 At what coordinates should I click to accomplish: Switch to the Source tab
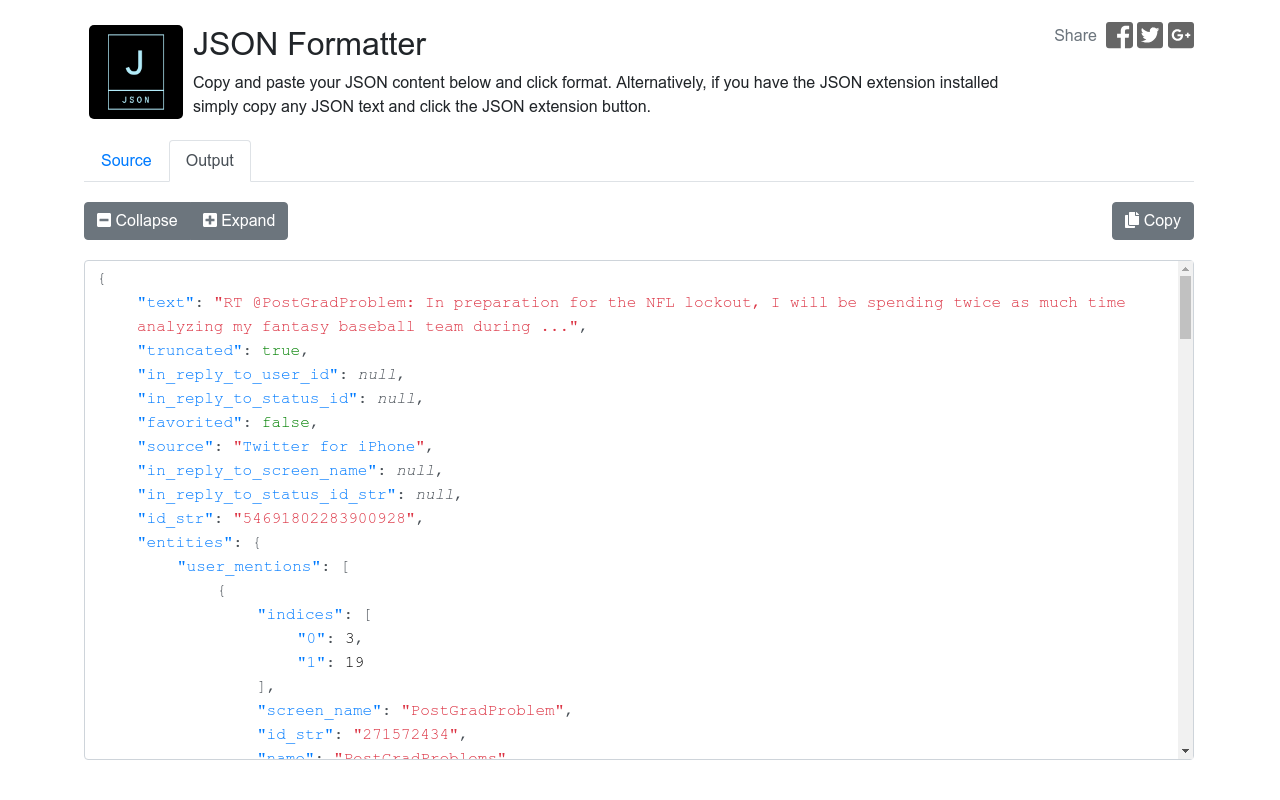coord(126,160)
